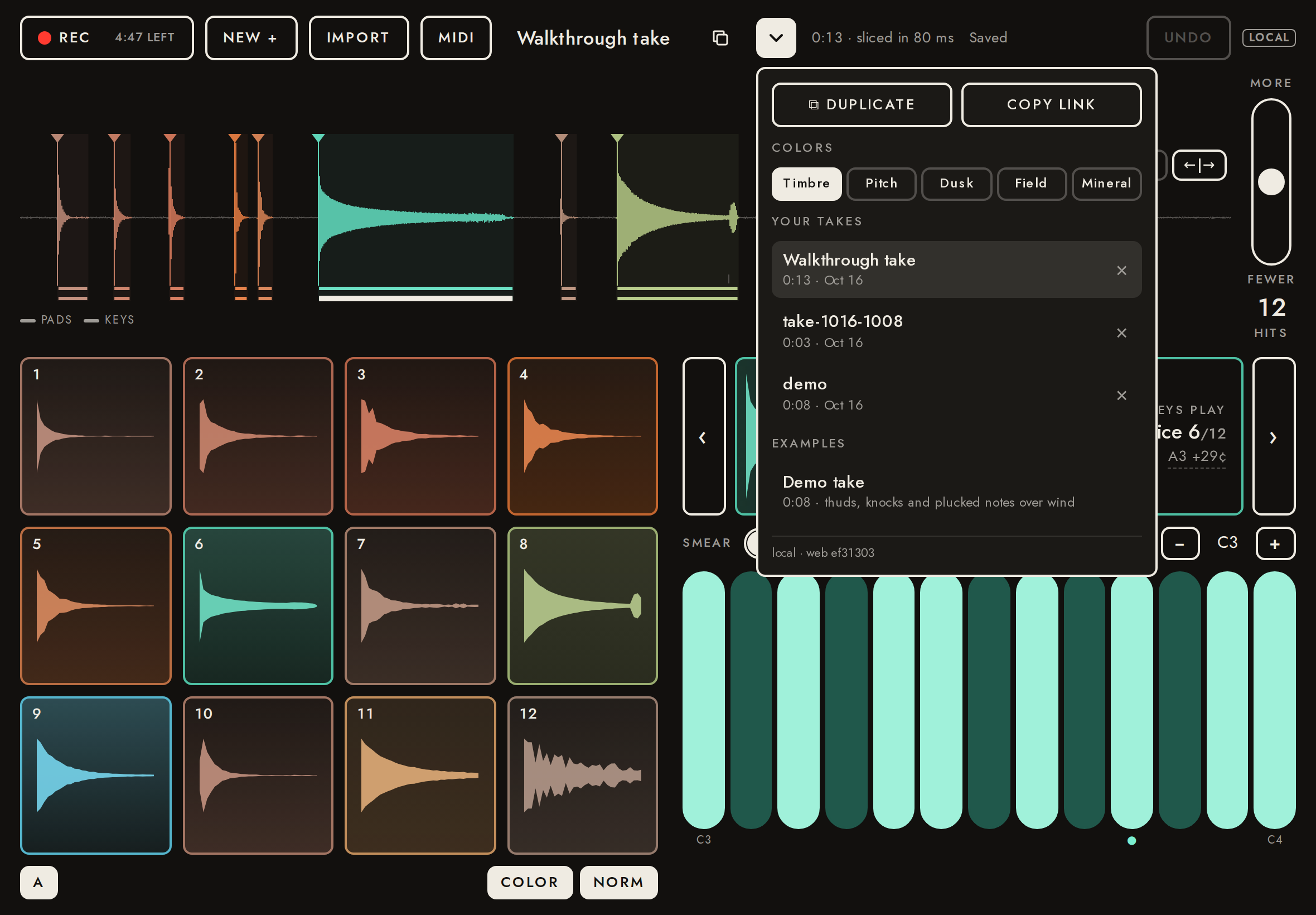Start recording with the REC button
Viewport: 1316px width, 915px height.
pos(107,38)
